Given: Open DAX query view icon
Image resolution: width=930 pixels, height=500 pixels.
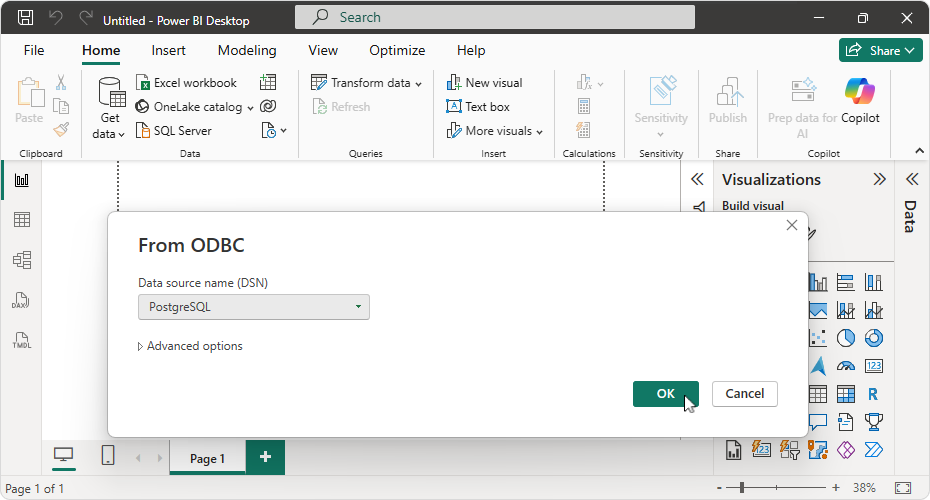Looking at the screenshot, I should [x=21, y=300].
